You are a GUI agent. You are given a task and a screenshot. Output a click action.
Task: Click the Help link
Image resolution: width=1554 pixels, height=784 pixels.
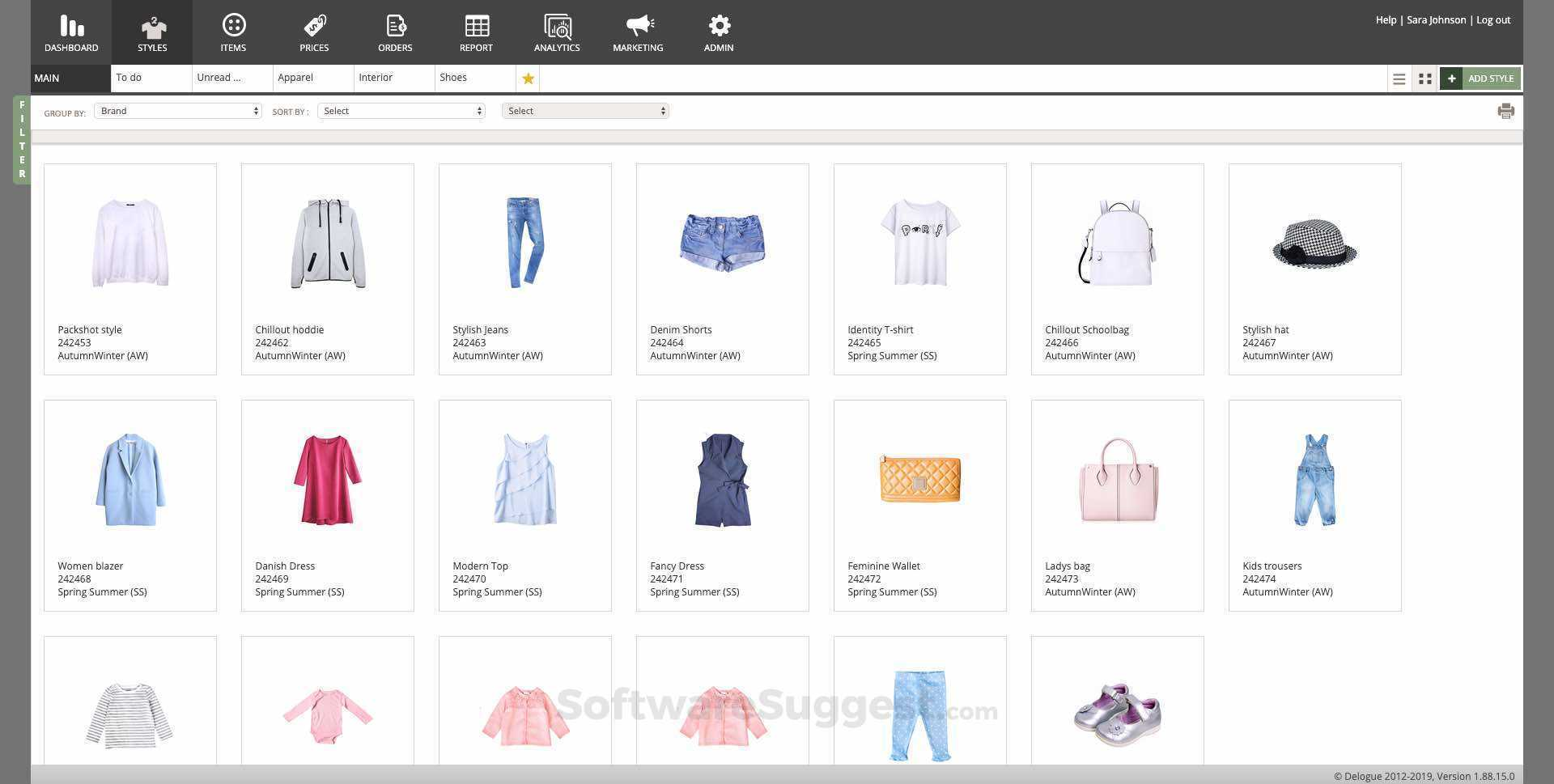tap(1386, 20)
